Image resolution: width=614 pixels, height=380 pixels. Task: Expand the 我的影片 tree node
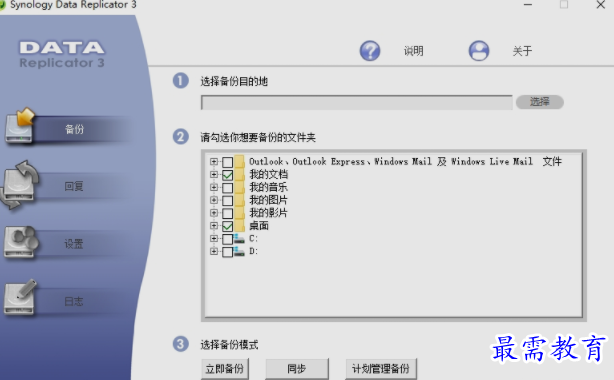[214, 213]
